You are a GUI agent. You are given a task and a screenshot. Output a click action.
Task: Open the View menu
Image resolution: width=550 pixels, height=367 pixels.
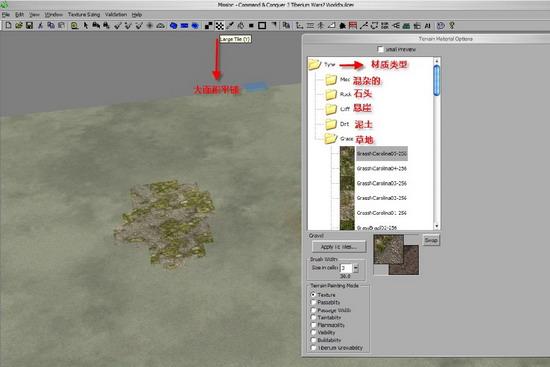coord(34,14)
